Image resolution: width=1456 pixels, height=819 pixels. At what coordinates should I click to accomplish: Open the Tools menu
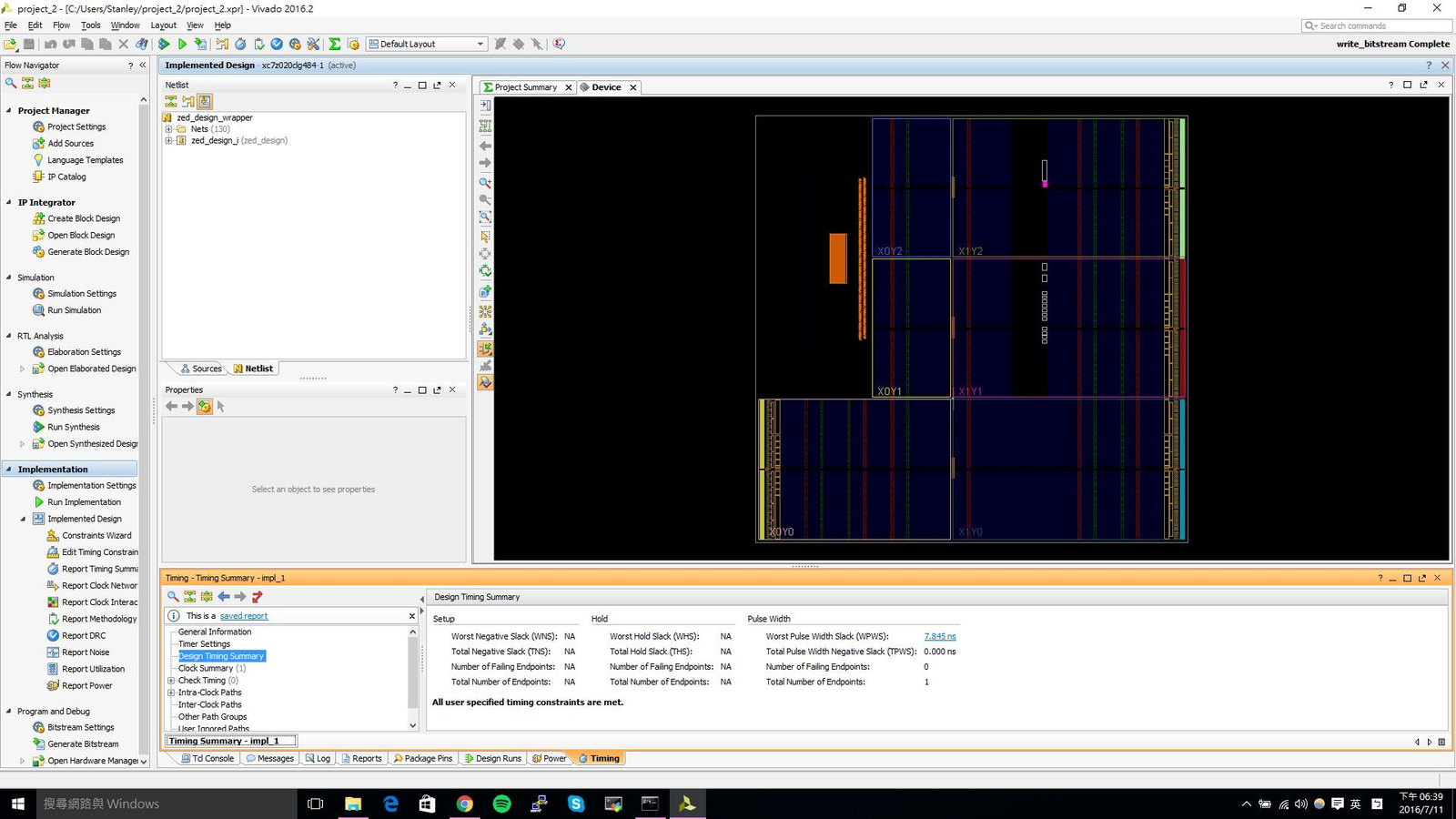pyautogui.click(x=90, y=25)
